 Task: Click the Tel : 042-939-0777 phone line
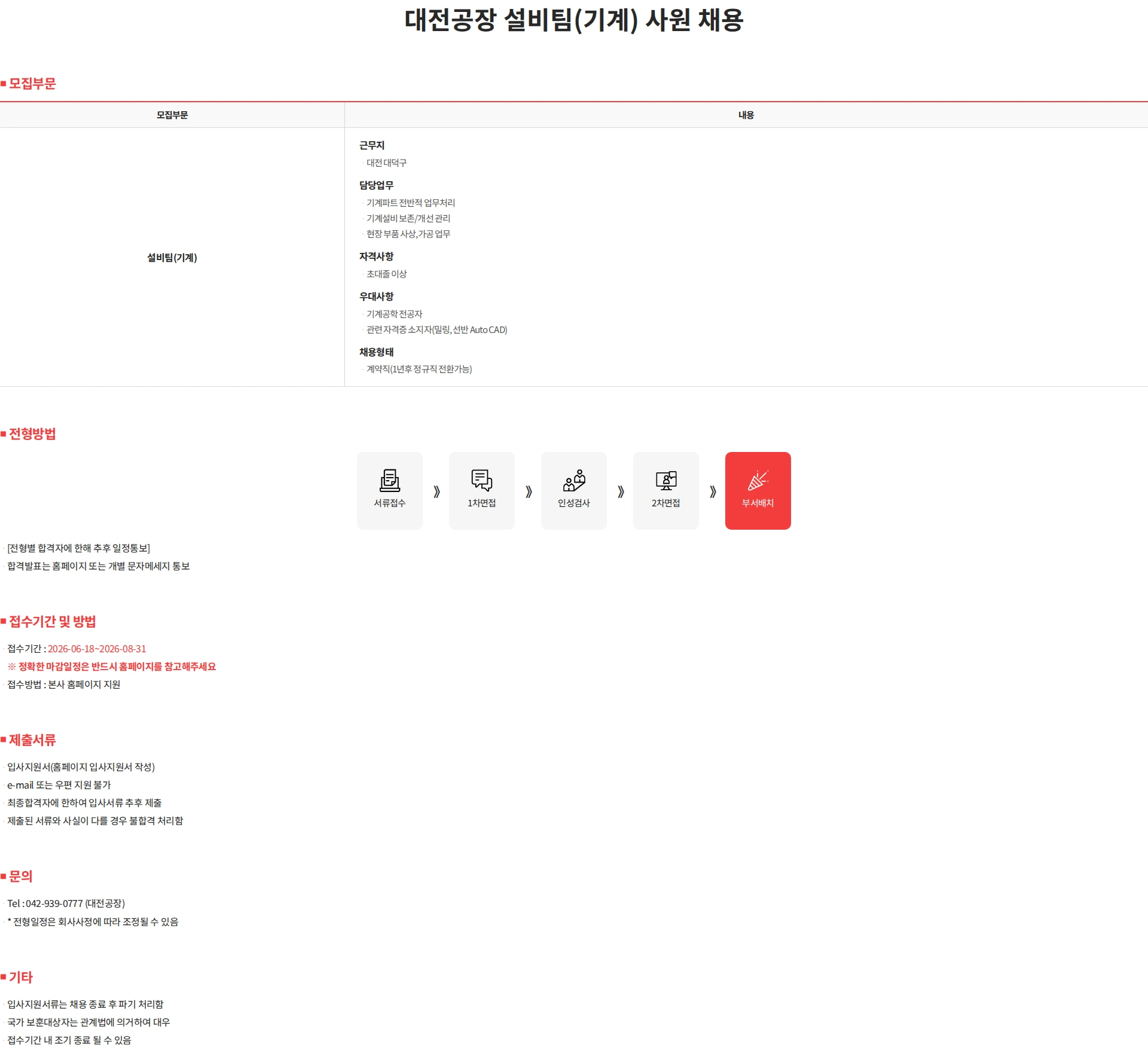[66, 903]
